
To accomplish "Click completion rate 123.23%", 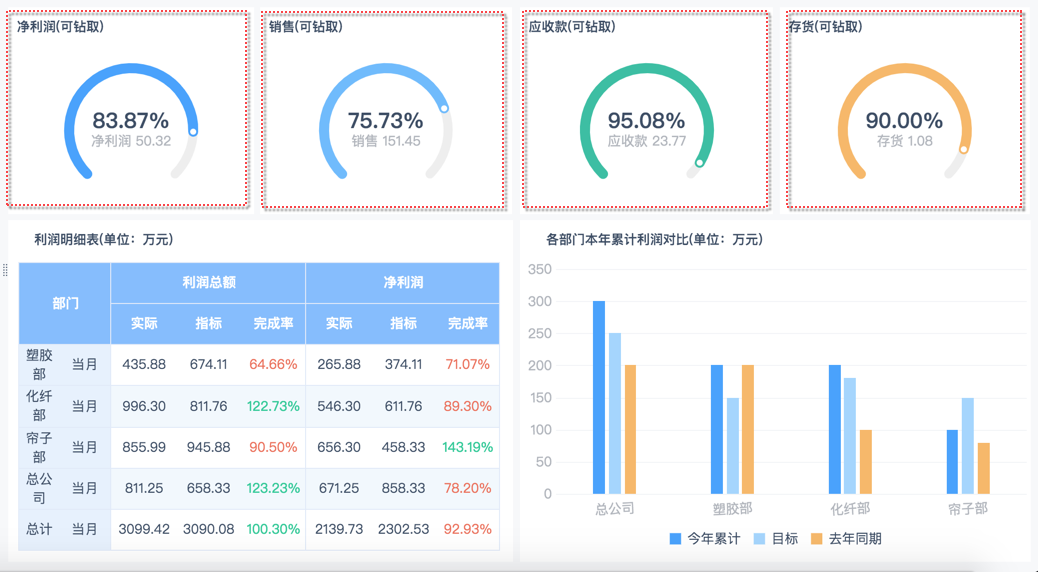I will (273, 488).
